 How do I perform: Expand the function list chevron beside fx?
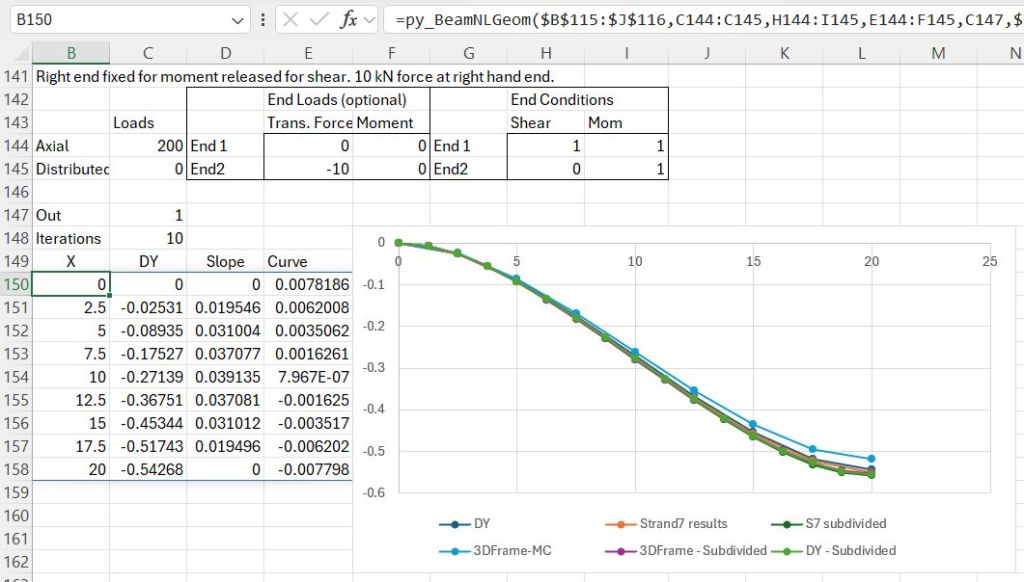click(371, 20)
